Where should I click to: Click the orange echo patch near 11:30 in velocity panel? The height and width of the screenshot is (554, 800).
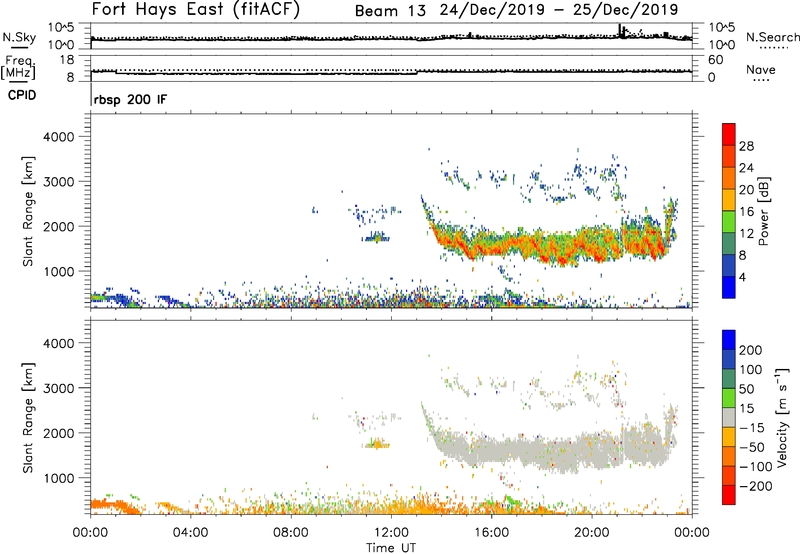point(377,445)
